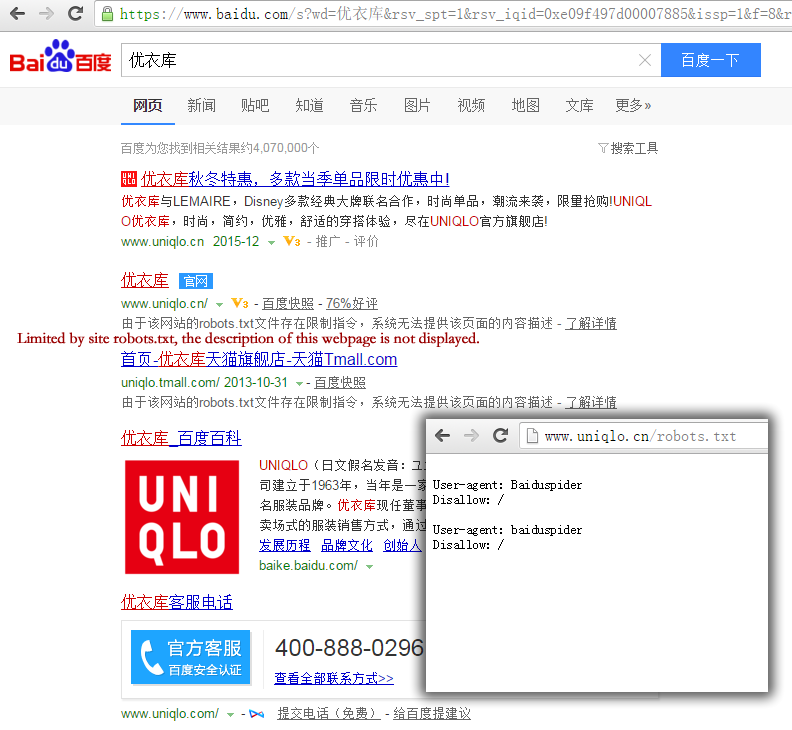Expand dropdown arrow next to www.uniqlo.cn/
The width and height of the screenshot is (792, 730).
(x=219, y=305)
